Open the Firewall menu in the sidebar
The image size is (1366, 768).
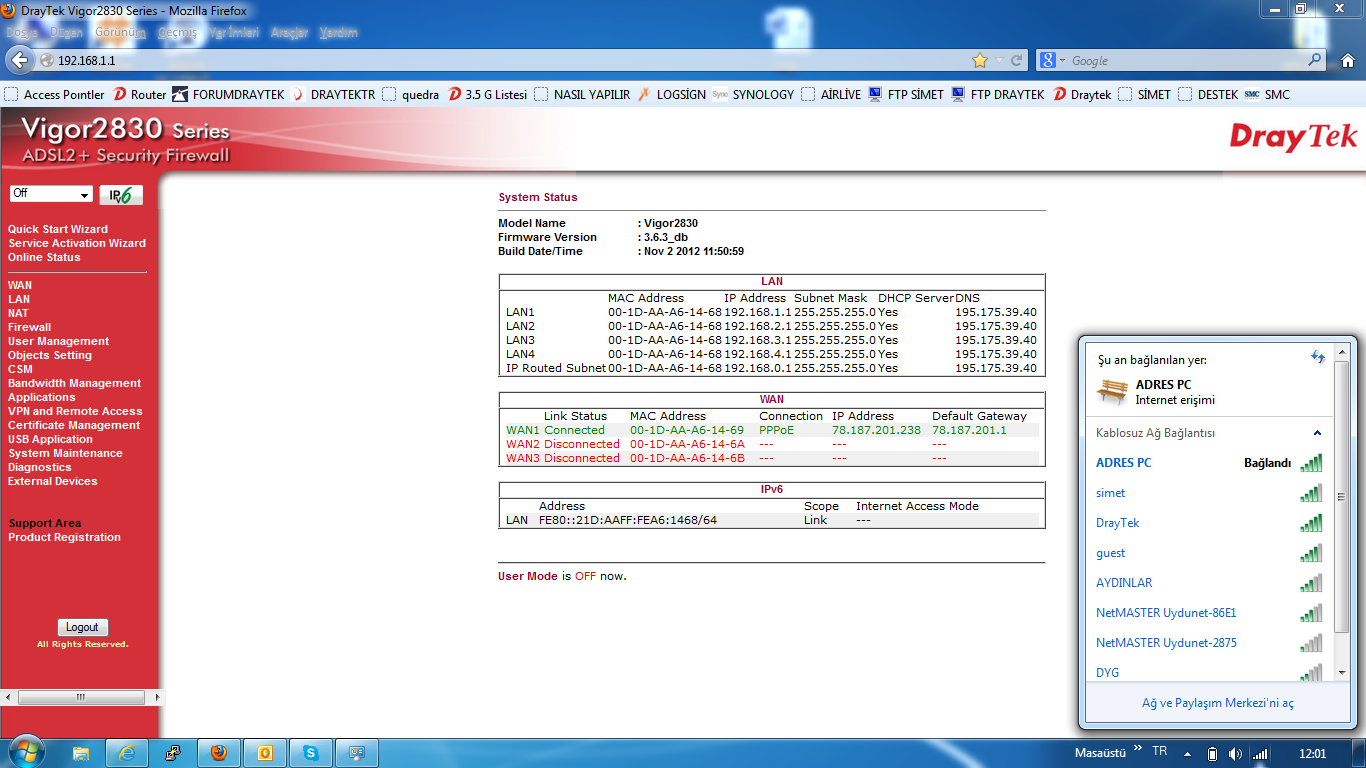29,327
